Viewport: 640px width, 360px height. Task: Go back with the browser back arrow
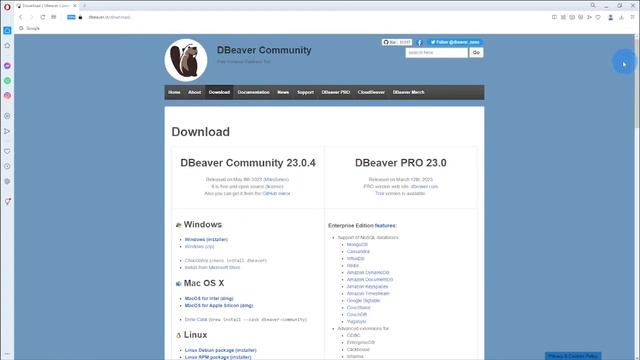point(21,17)
